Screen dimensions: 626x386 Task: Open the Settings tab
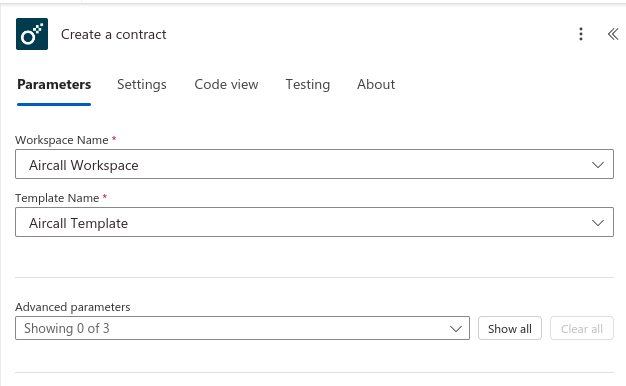[x=142, y=85]
